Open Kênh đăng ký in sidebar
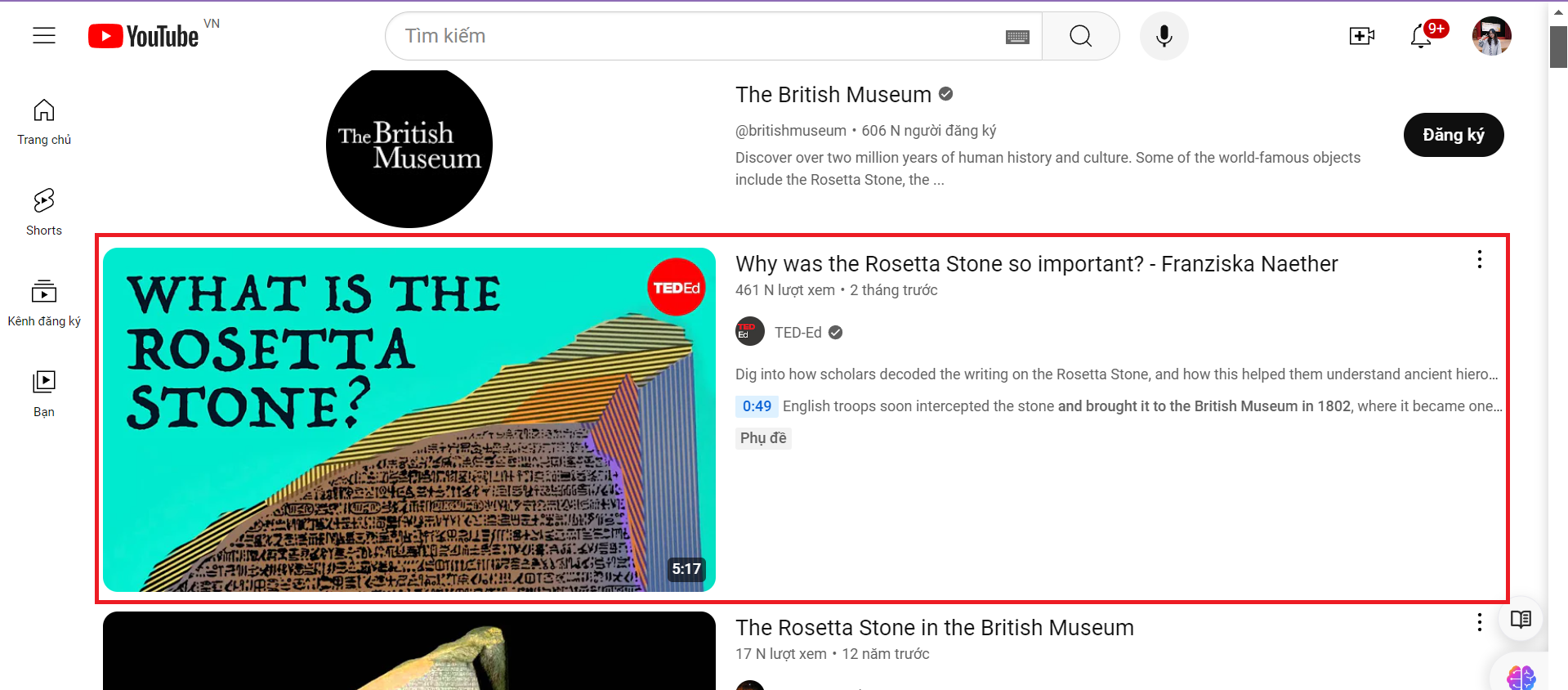The width and height of the screenshot is (1568, 690). [44, 303]
